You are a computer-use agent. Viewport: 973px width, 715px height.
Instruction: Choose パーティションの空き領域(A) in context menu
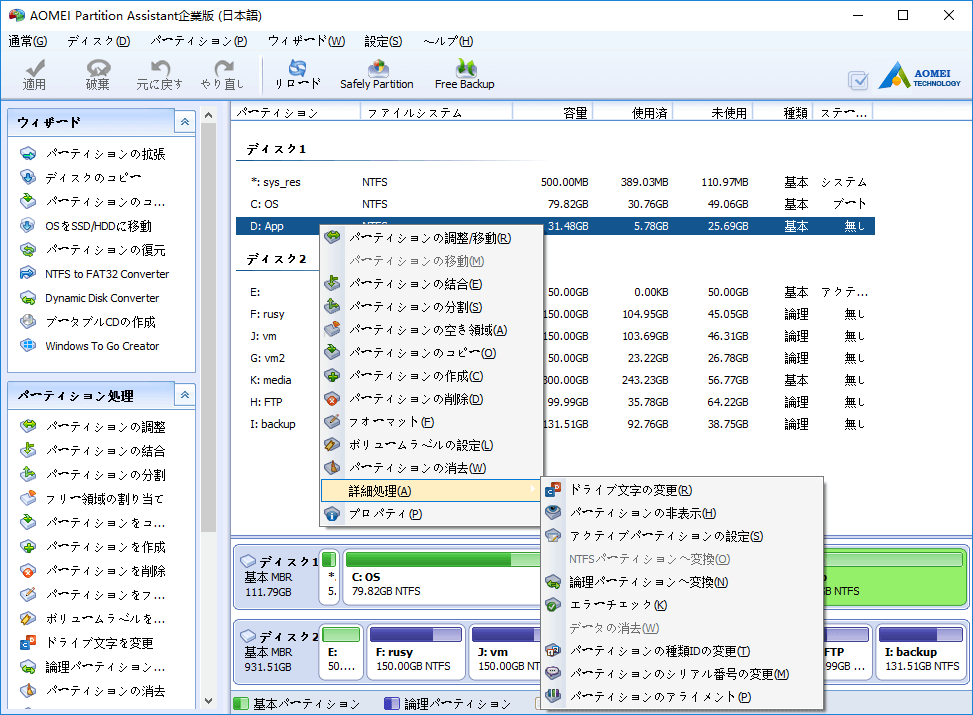pos(431,330)
